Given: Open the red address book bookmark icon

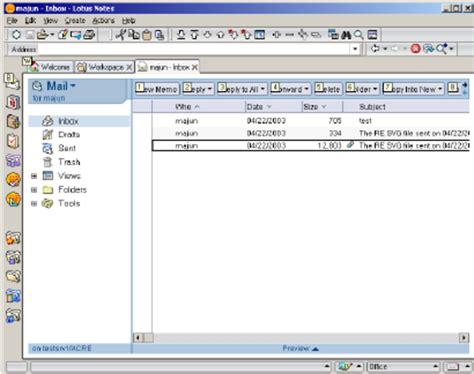Looking at the screenshot, I should click(x=13, y=102).
